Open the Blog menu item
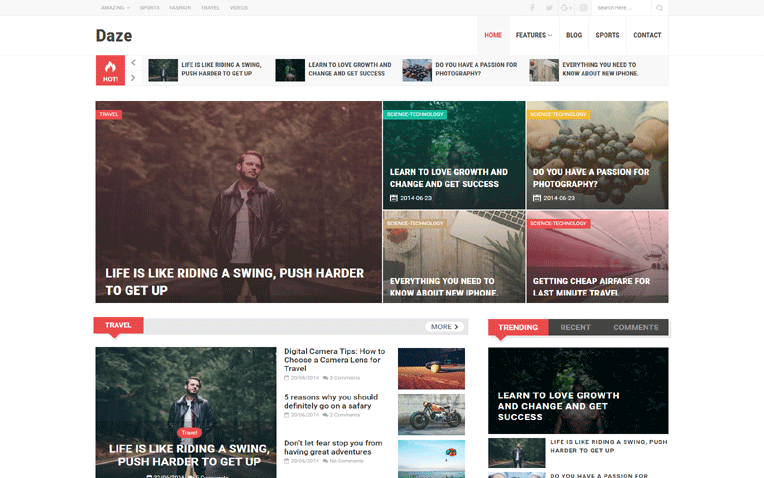 click(x=574, y=35)
